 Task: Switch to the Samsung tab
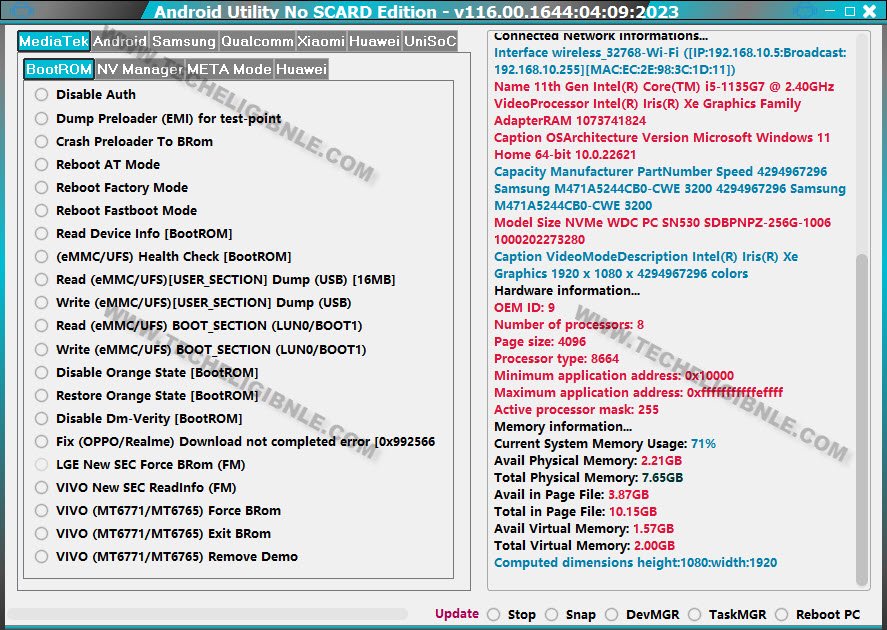click(x=184, y=41)
